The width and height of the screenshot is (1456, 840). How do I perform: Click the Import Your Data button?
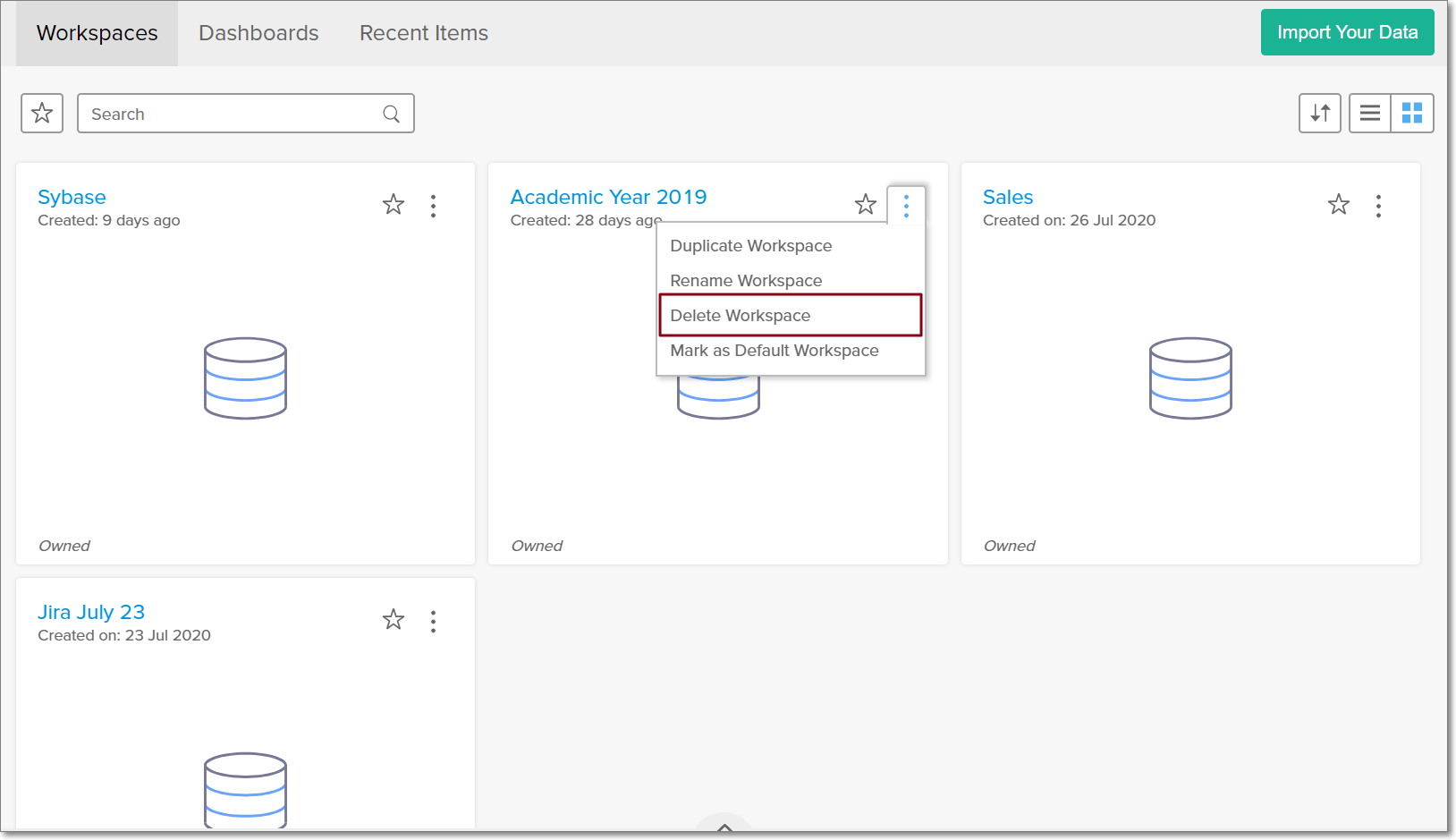(1347, 31)
